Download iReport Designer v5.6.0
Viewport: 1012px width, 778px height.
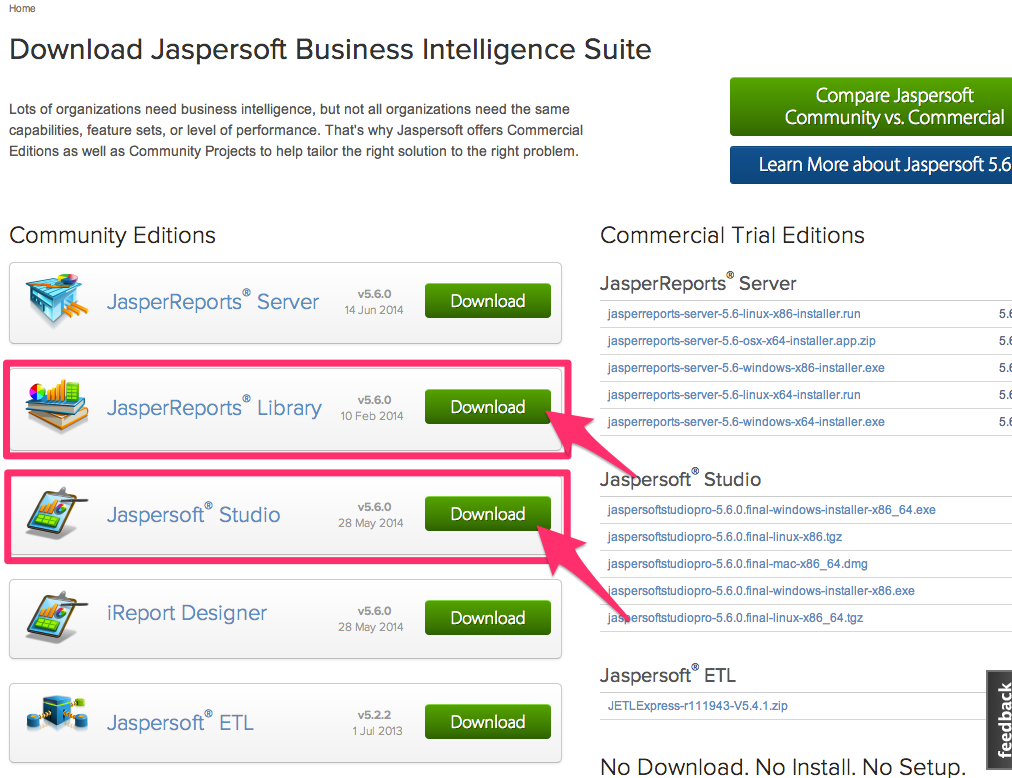click(x=487, y=618)
